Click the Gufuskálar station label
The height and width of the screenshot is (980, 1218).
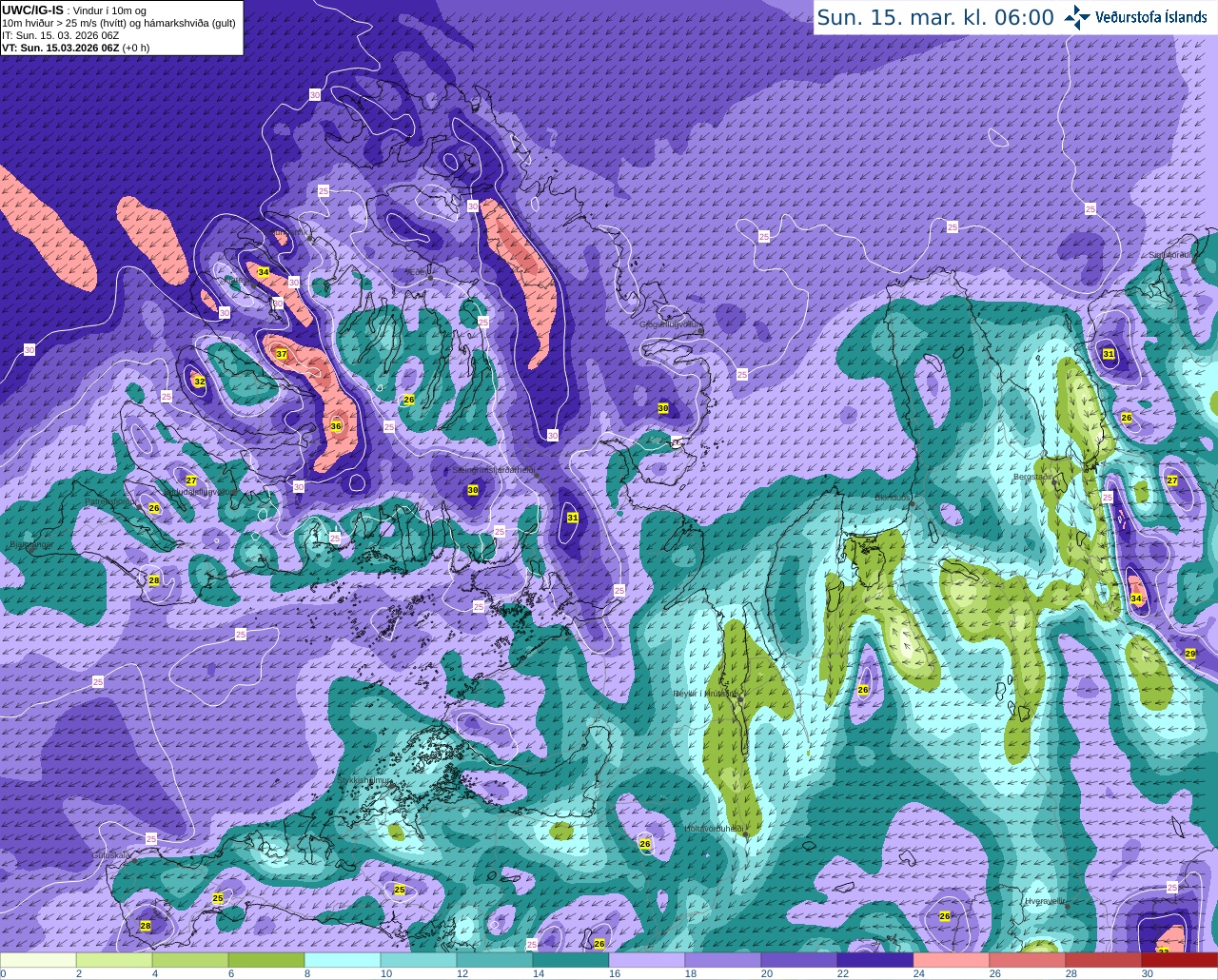(x=111, y=855)
